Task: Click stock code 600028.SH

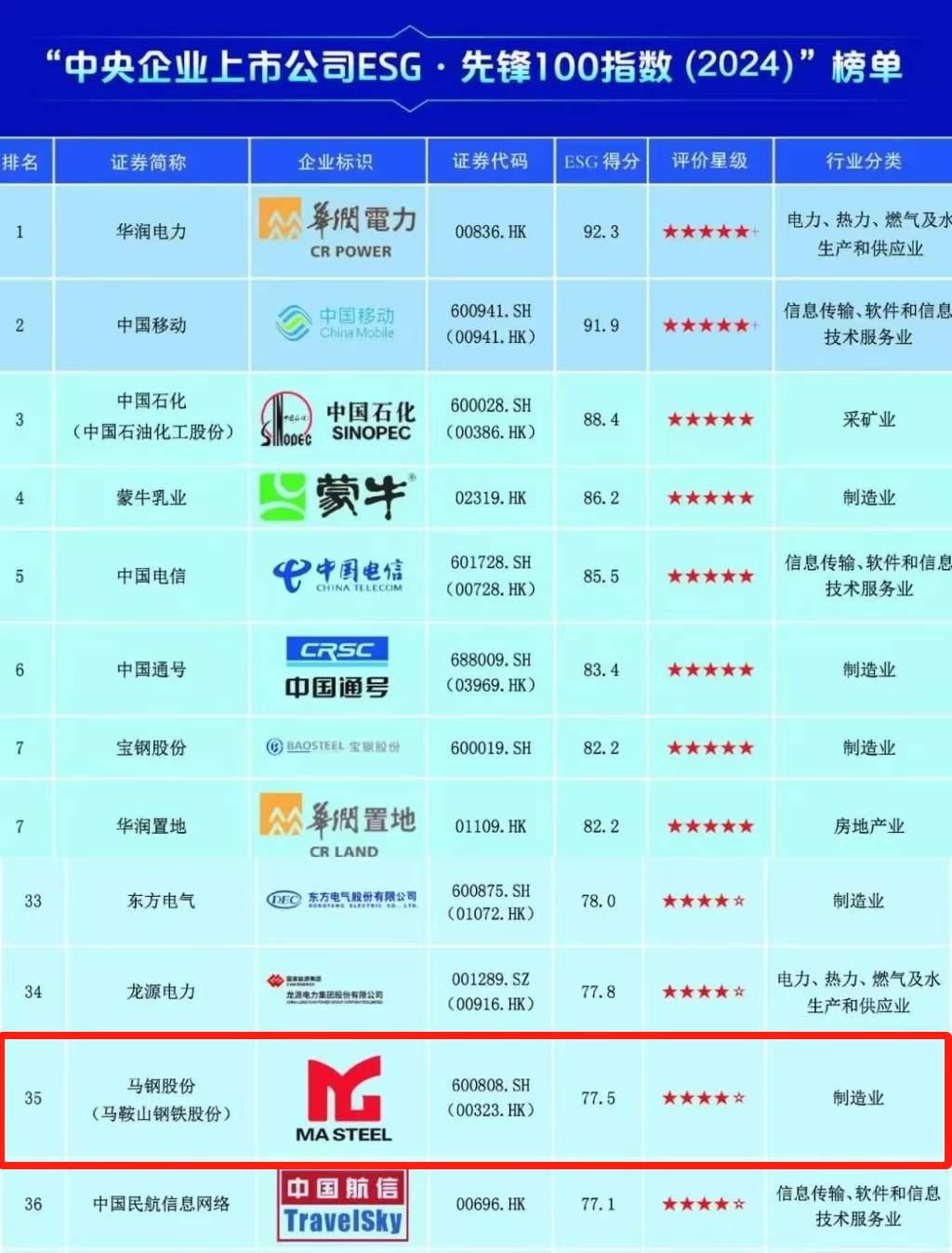Action: 491,406
